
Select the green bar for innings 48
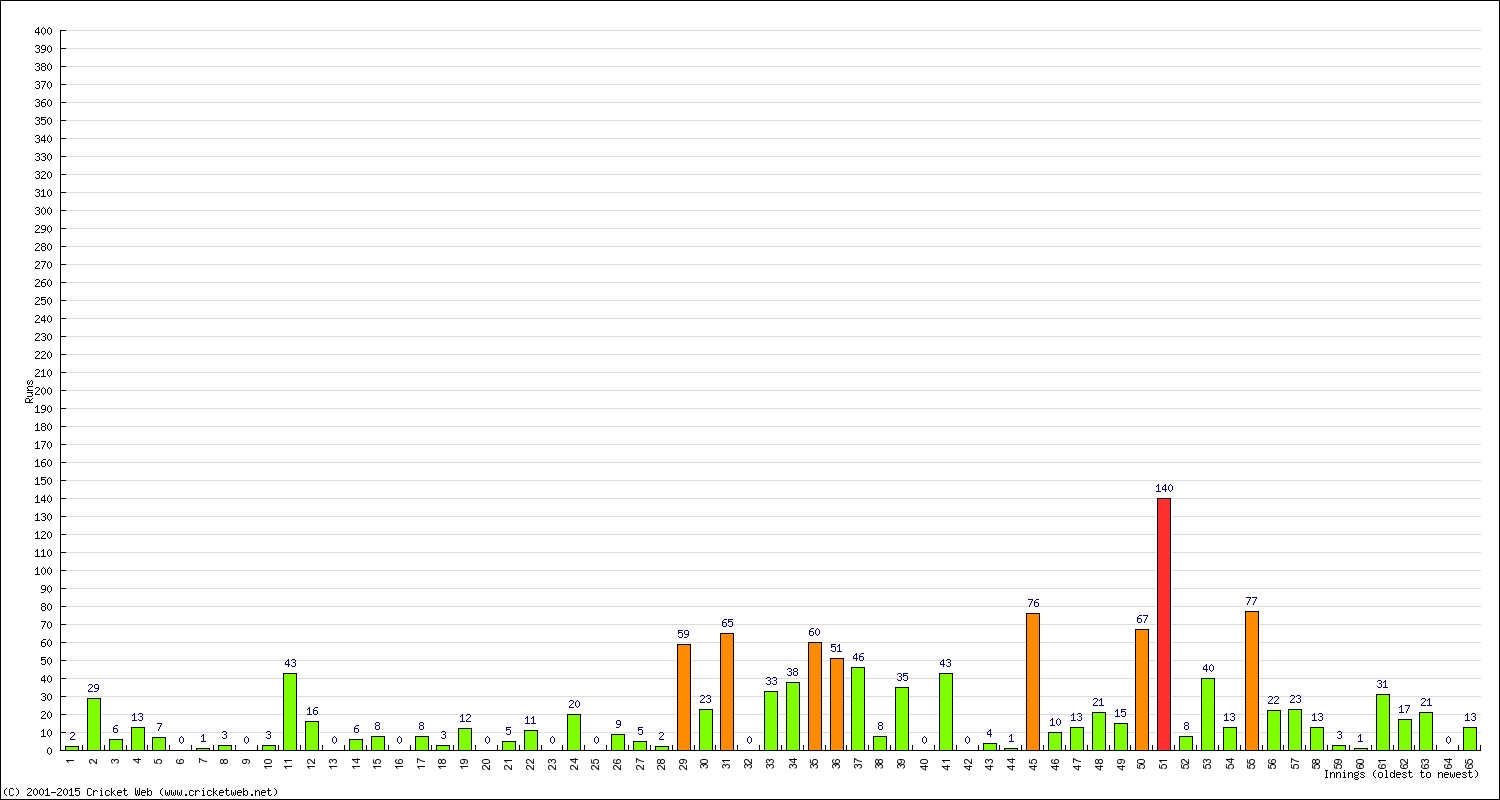[x=1099, y=731]
